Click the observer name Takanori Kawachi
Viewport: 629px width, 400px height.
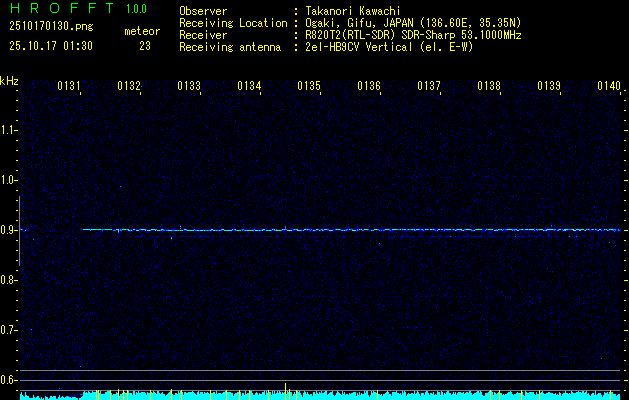(353, 11)
